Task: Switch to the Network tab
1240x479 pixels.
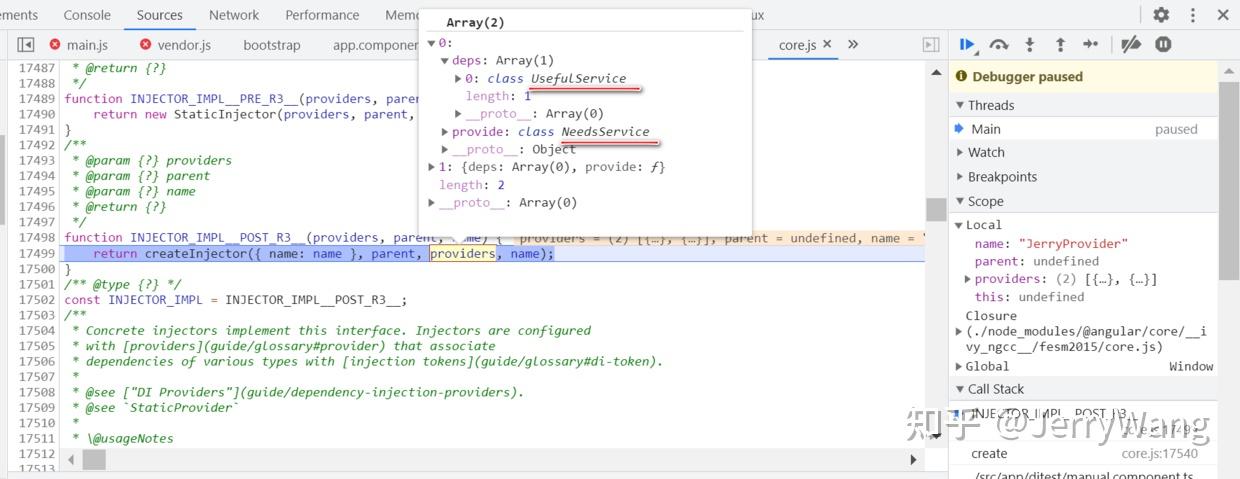Action: pos(234,15)
